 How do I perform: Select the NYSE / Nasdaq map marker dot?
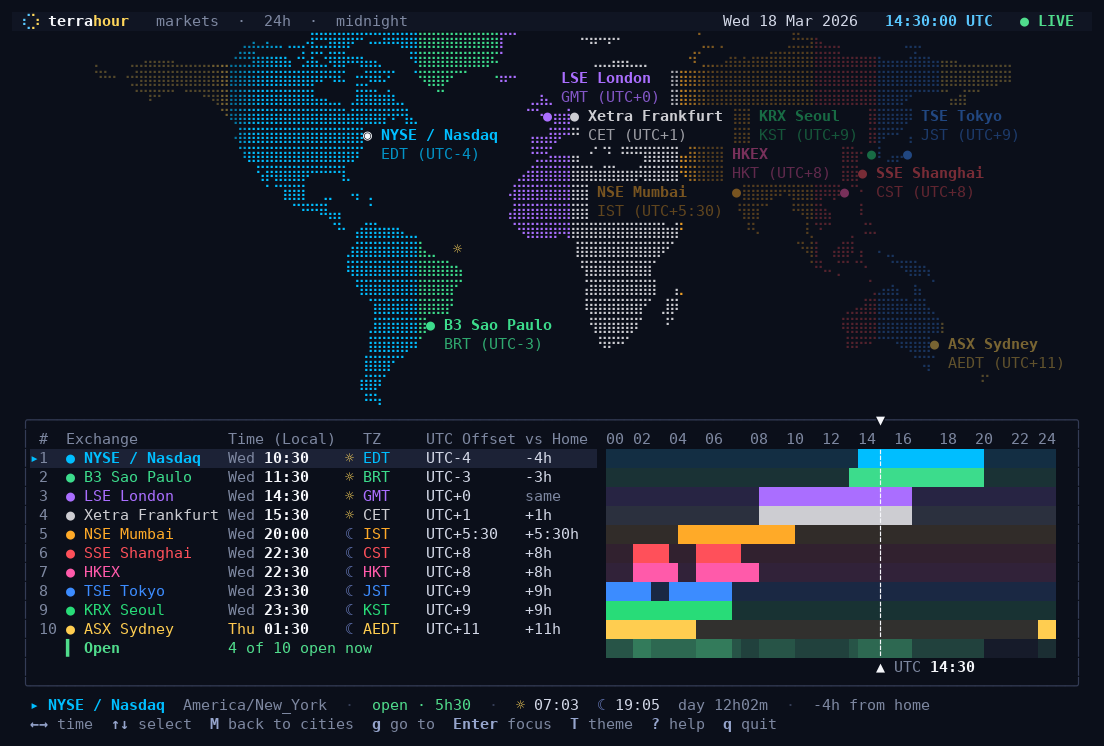(368, 136)
